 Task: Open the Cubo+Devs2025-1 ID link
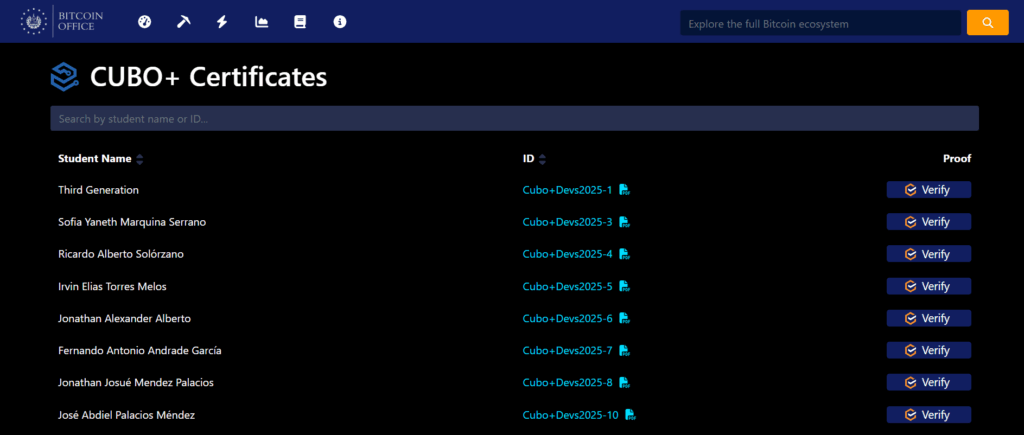pyautogui.click(x=568, y=190)
